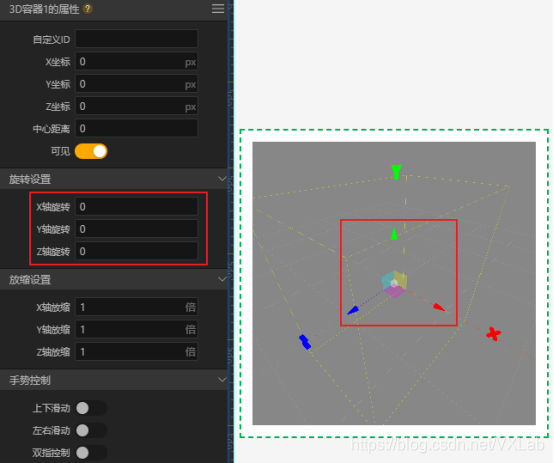Click the 手势控制 section header
Image resolution: width=554 pixels, height=463 pixels.
pos(113,380)
